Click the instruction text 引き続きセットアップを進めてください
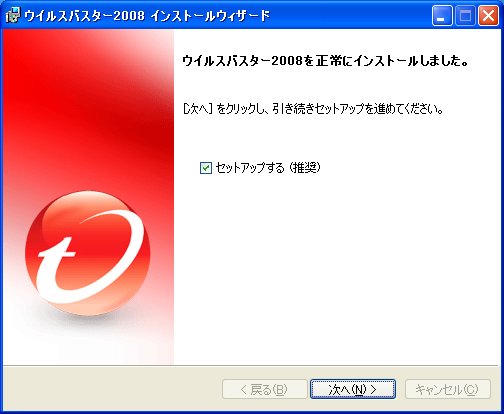 358,109
